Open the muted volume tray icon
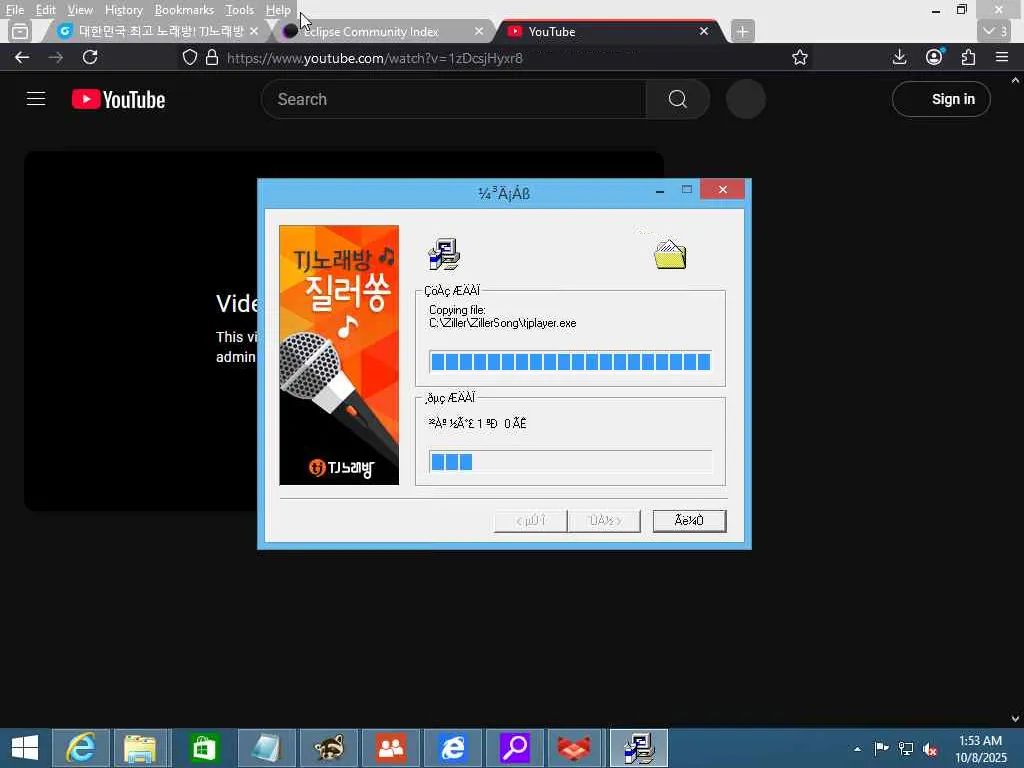This screenshot has height=768, width=1024. (930, 749)
